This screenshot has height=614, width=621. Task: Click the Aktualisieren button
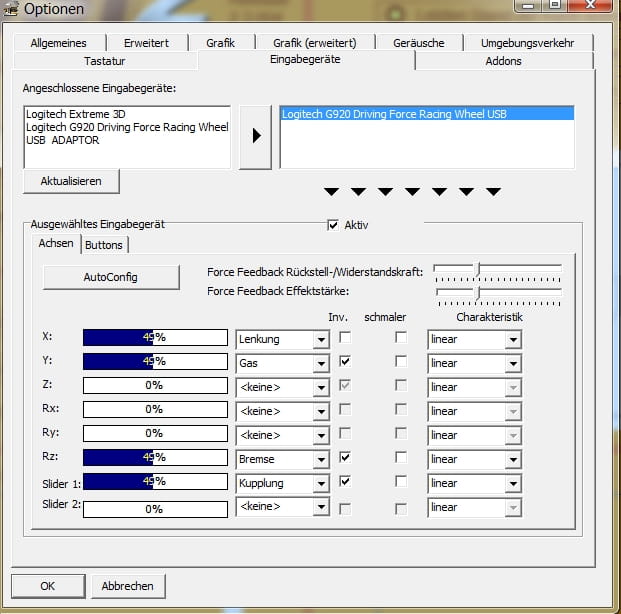tap(71, 181)
